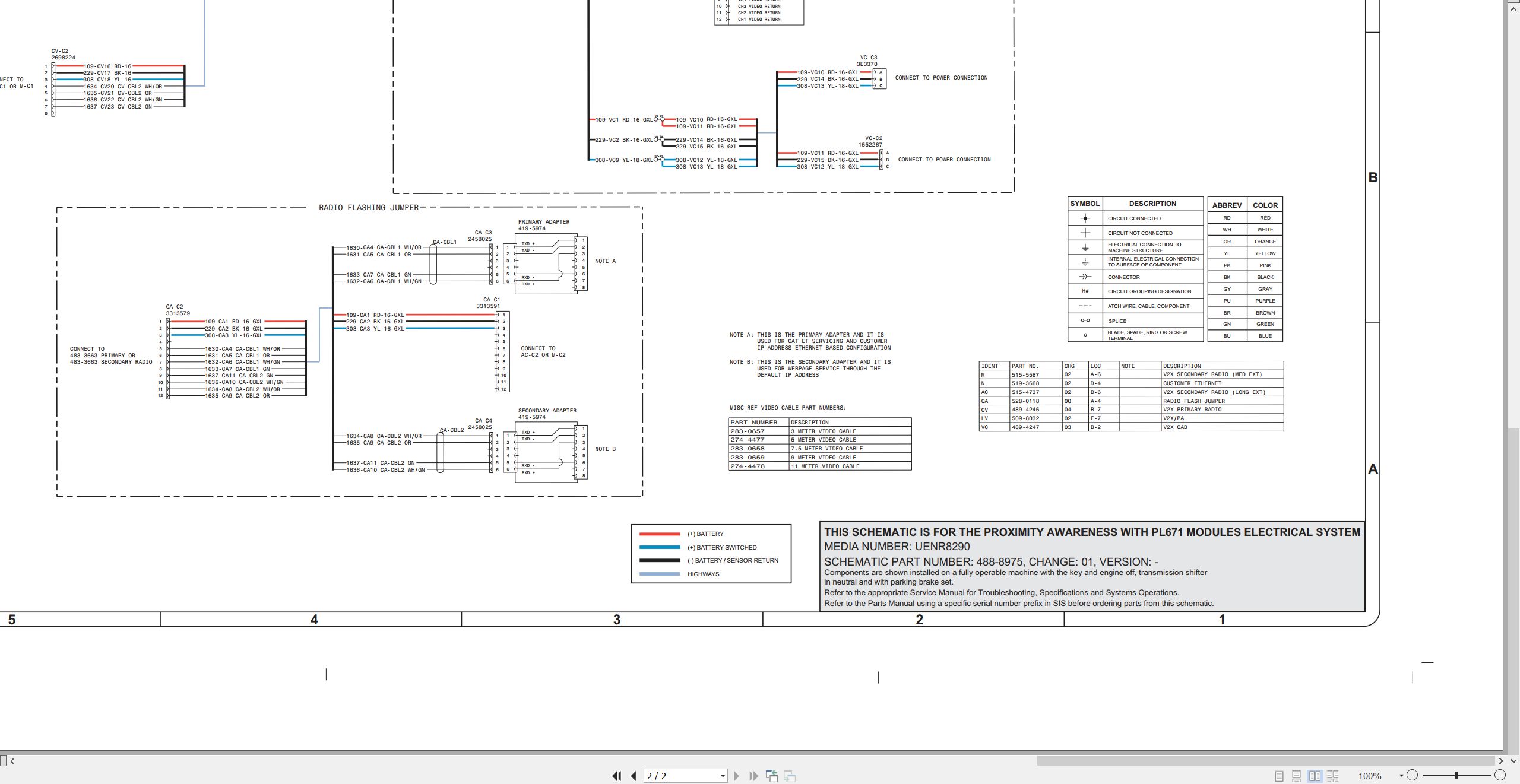Click the MEDIA NUMBER: UENR8290 text

pos(897,547)
